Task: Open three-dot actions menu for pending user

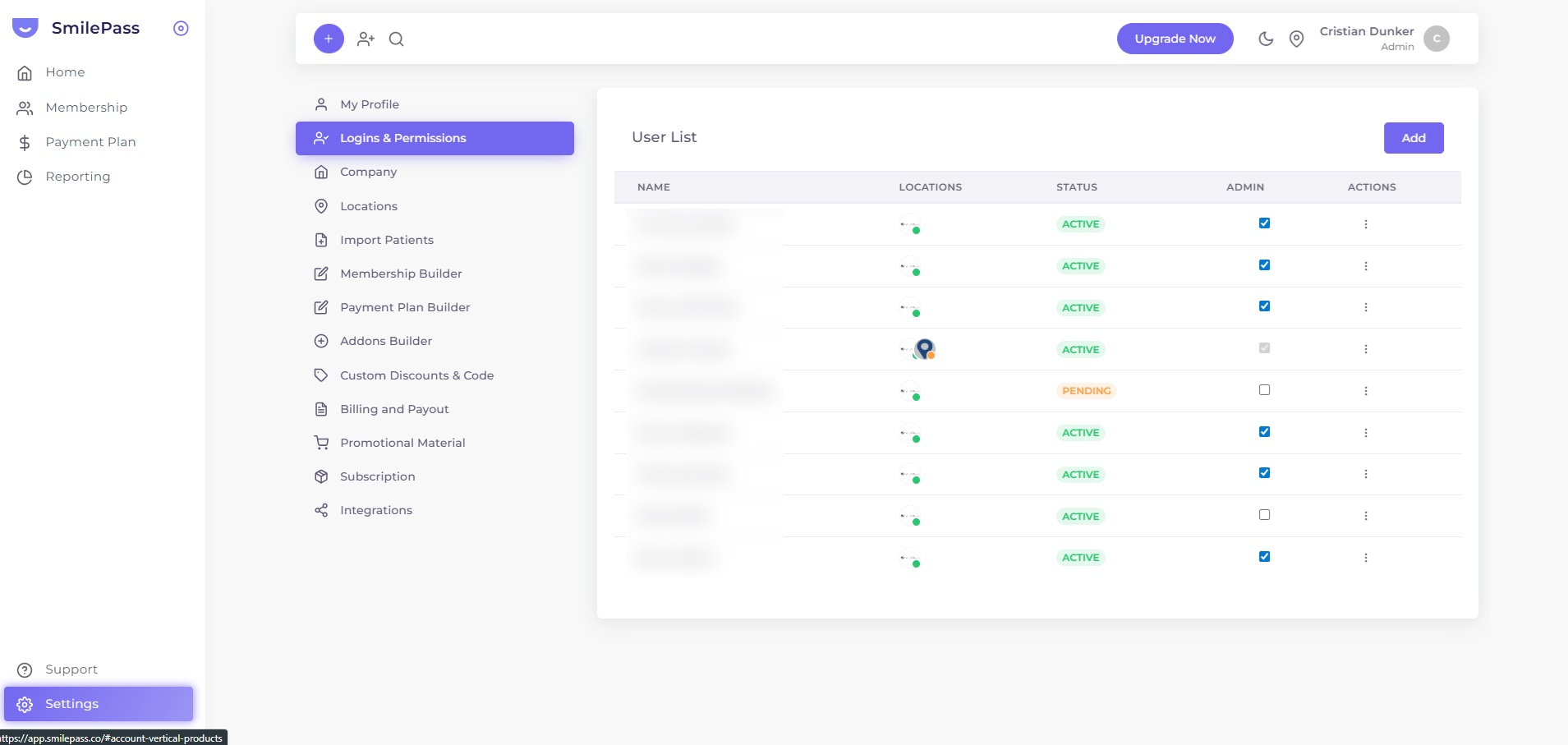Action: [1366, 391]
